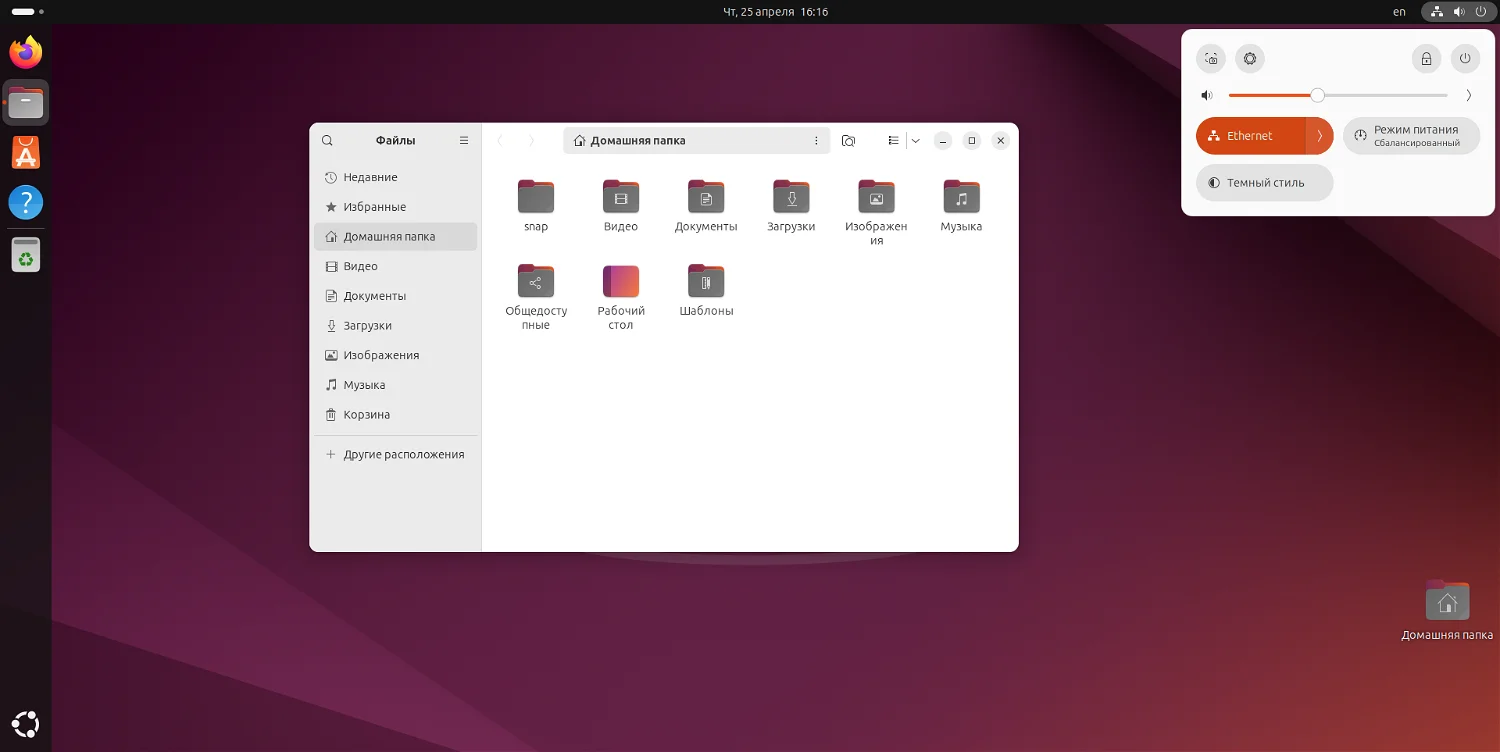Open Музыка from the sidebar
The image size is (1500, 752).
396,385
